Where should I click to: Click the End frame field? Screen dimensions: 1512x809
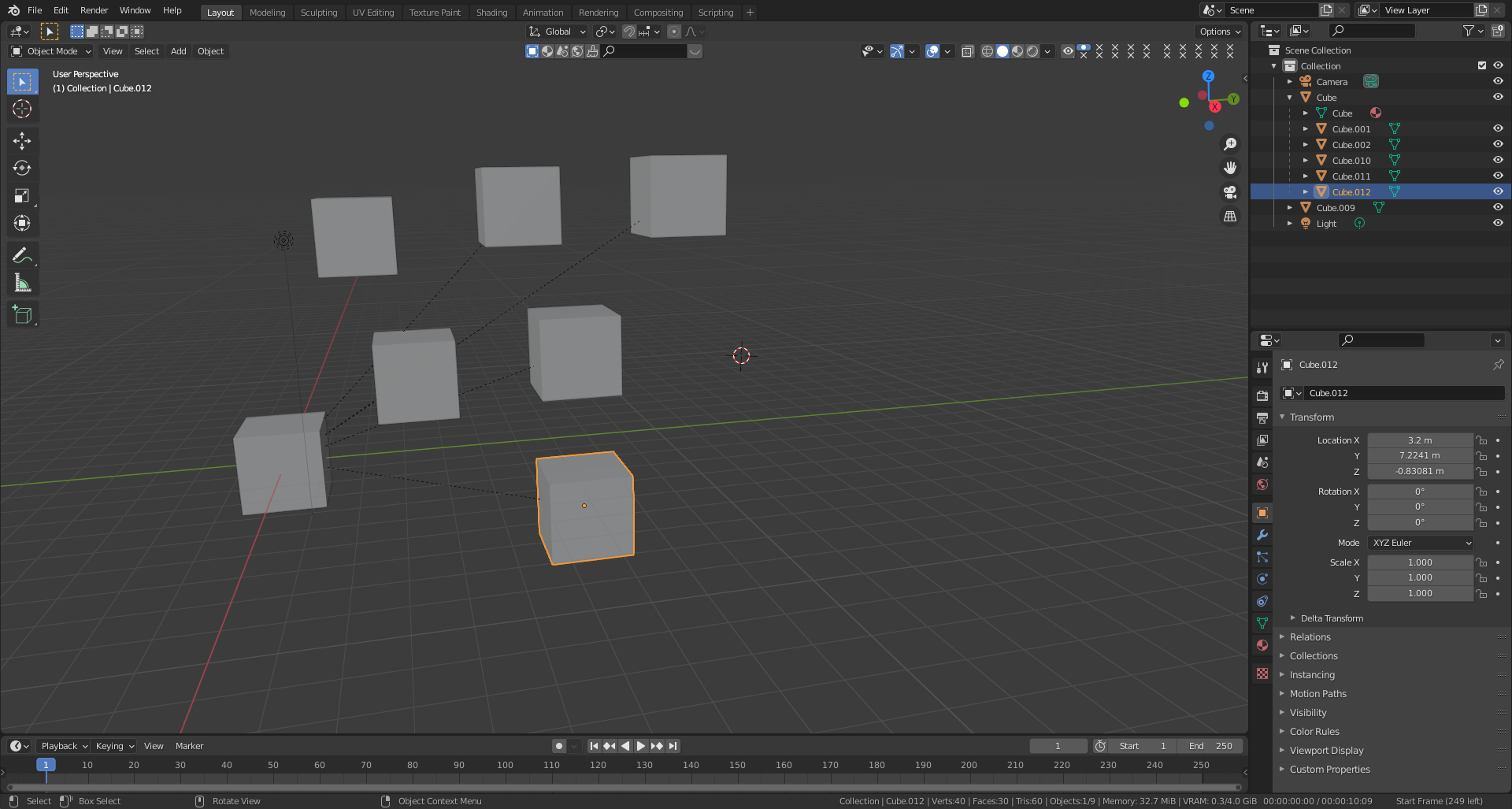[x=1211, y=746]
